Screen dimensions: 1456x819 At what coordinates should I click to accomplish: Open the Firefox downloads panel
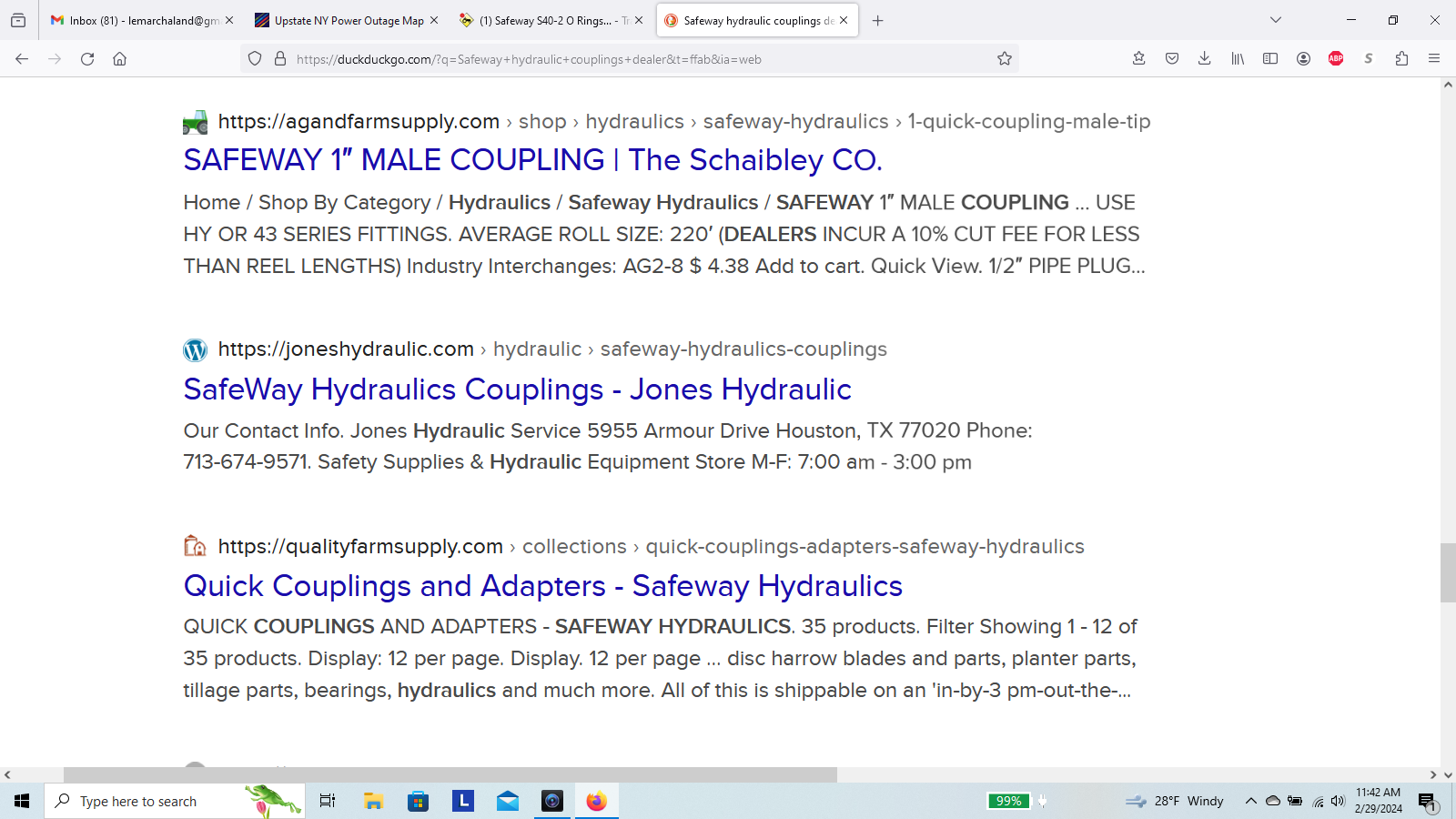(x=1204, y=59)
